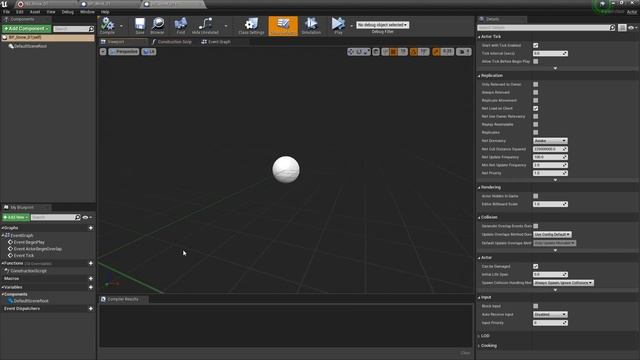Toggle Start with Tick Enabled checkbox

click(536, 45)
